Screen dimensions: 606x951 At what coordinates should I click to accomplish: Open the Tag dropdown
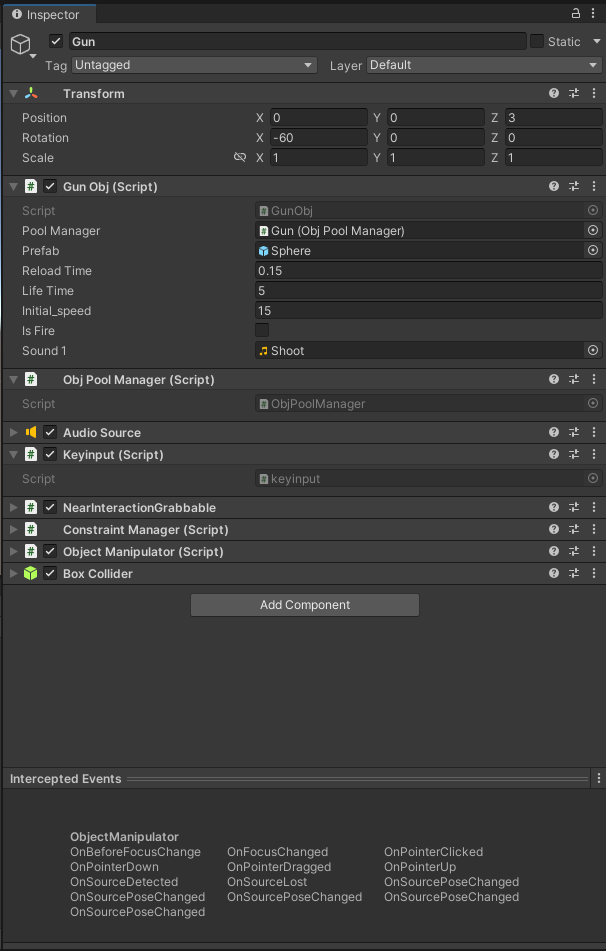[194, 65]
